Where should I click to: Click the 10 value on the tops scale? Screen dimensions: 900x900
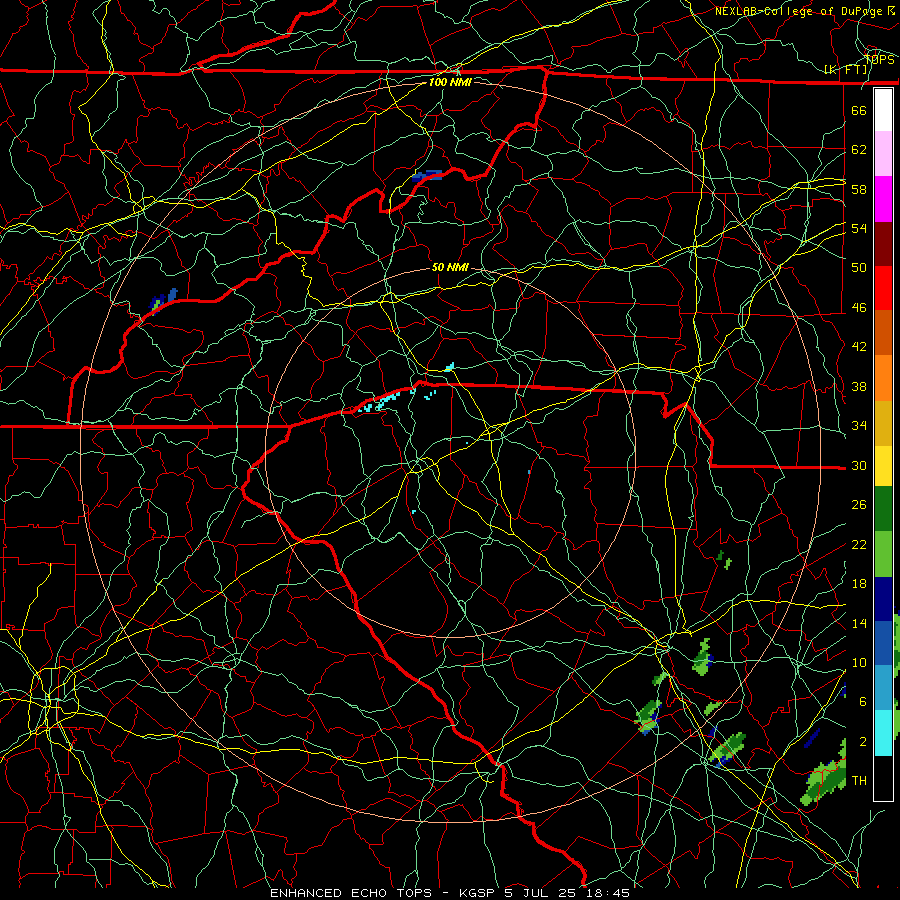tap(859, 663)
